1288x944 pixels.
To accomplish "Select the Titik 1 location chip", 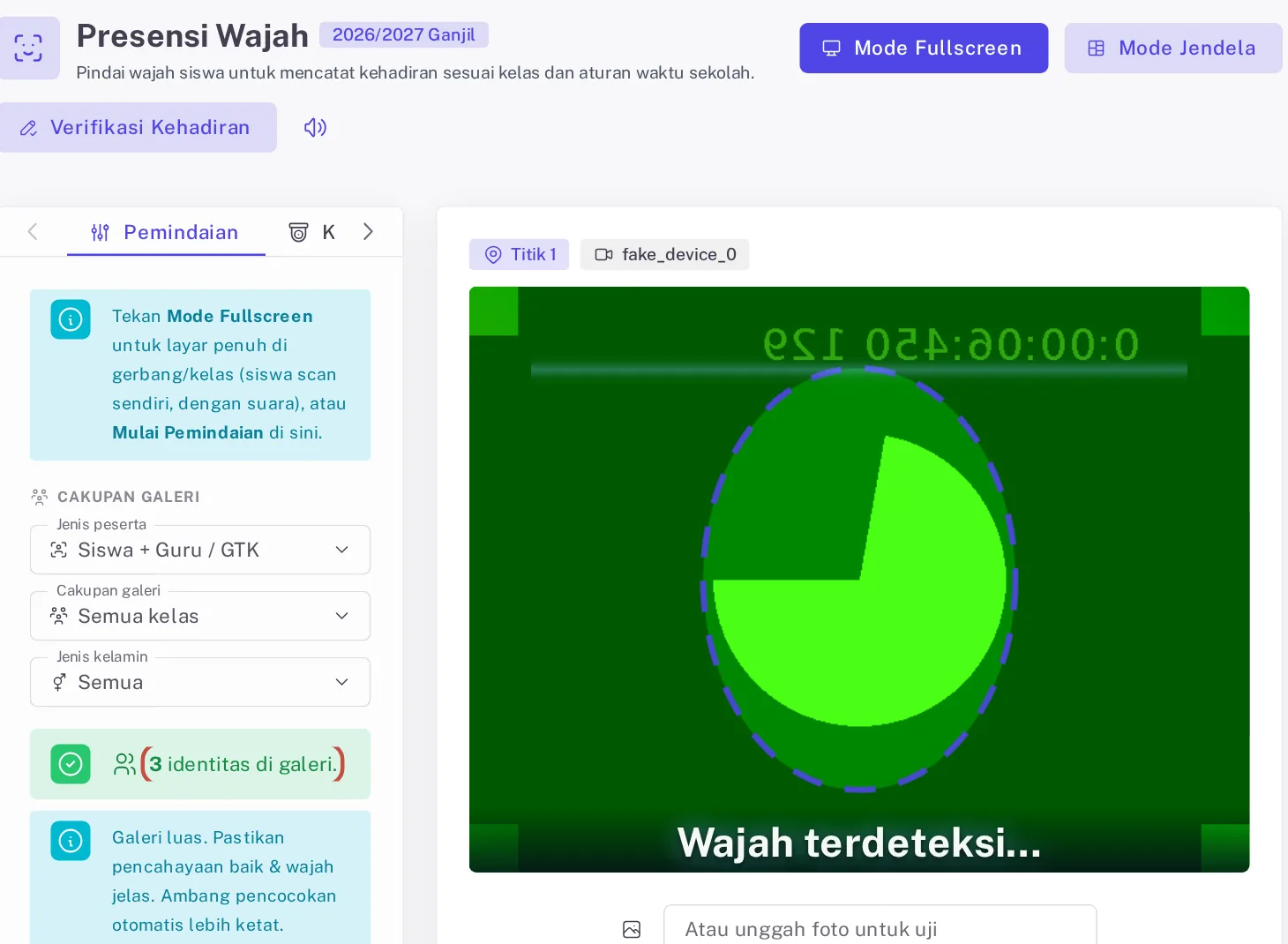I will (520, 254).
